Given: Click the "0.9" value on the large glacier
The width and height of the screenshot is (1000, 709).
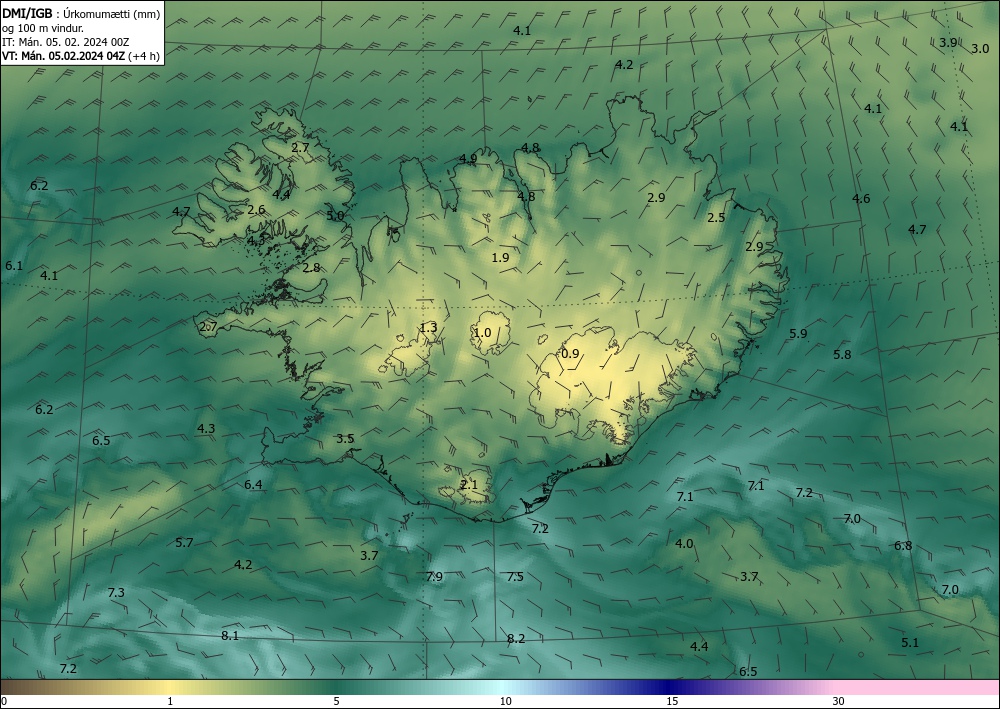Looking at the screenshot, I should coord(570,354).
